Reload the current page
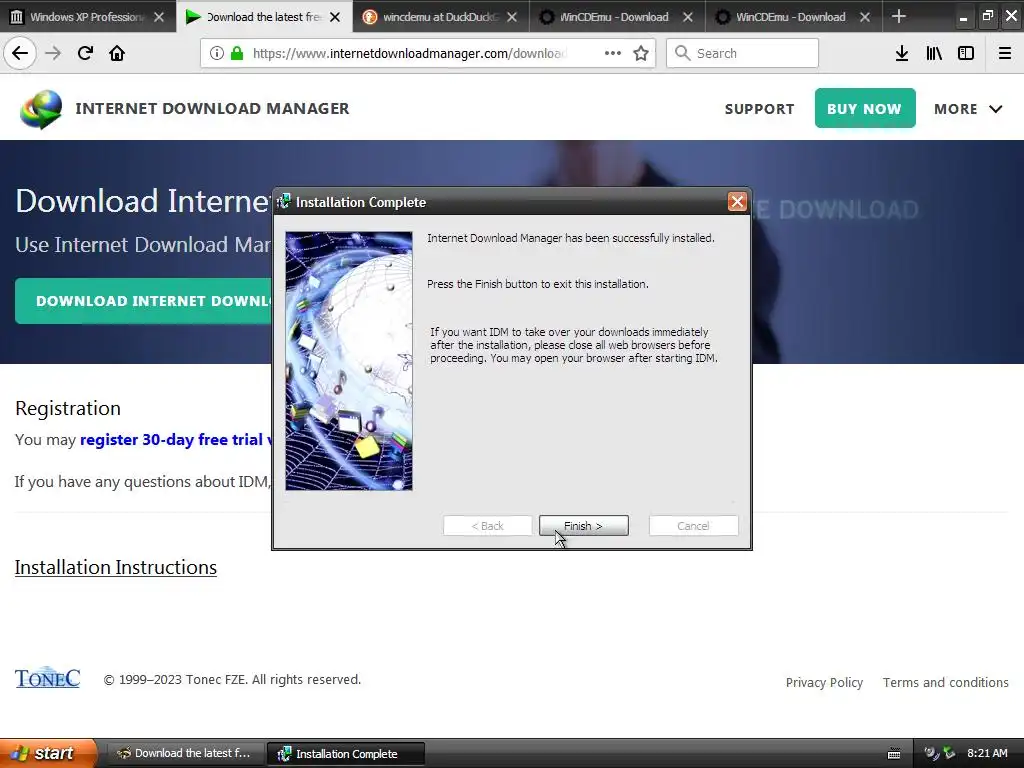This screenshot has height=768, width=1024. point(85,53)
